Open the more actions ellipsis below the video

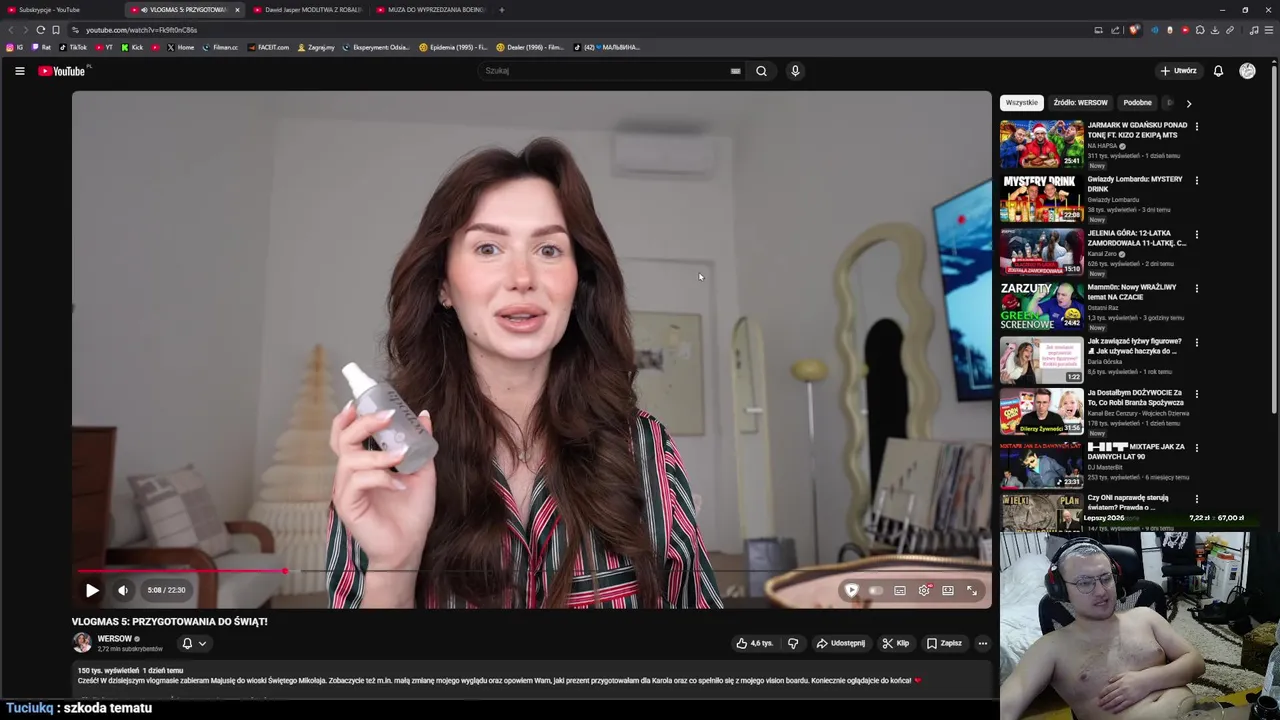pyautogui.click(x=983, y=643)
